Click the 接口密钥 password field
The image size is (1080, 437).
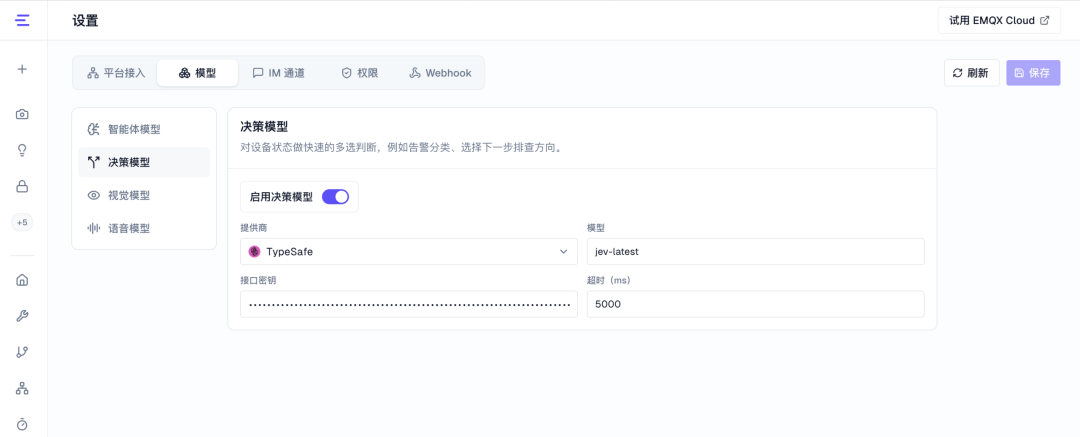pyautogui.click(x=409, y=304)
